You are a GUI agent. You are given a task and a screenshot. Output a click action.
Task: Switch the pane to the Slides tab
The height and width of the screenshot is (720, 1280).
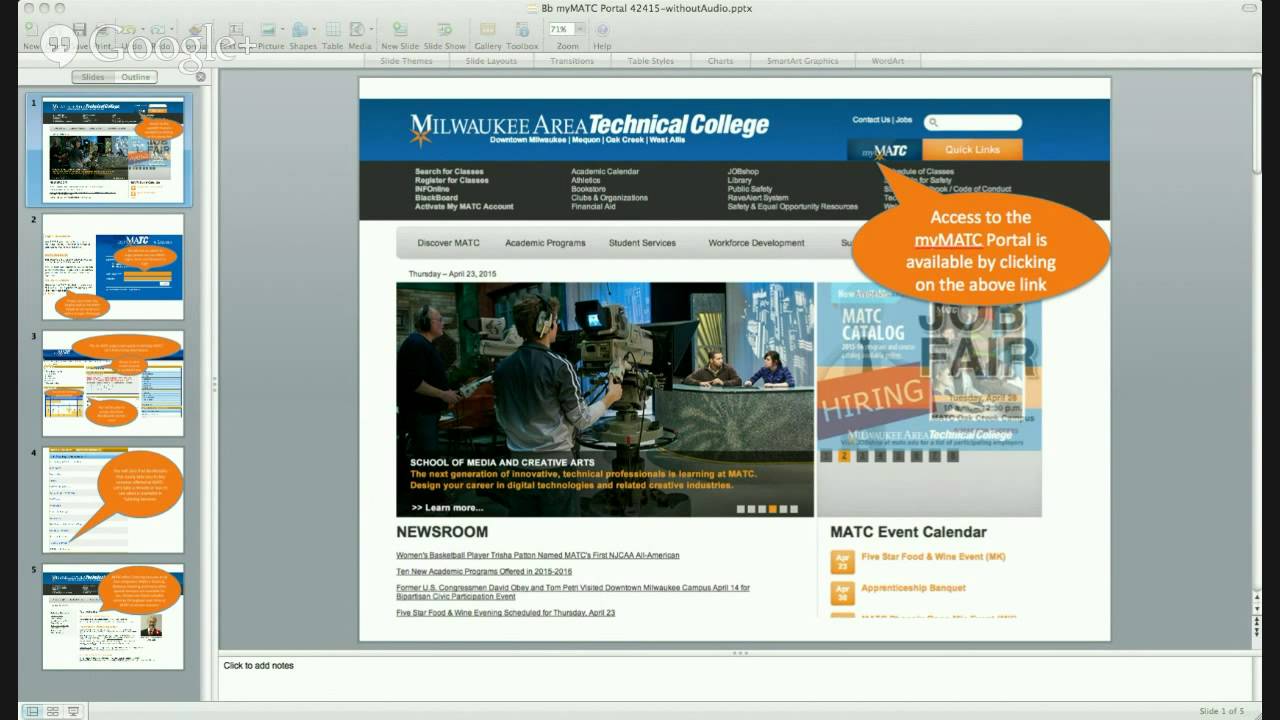93,77
